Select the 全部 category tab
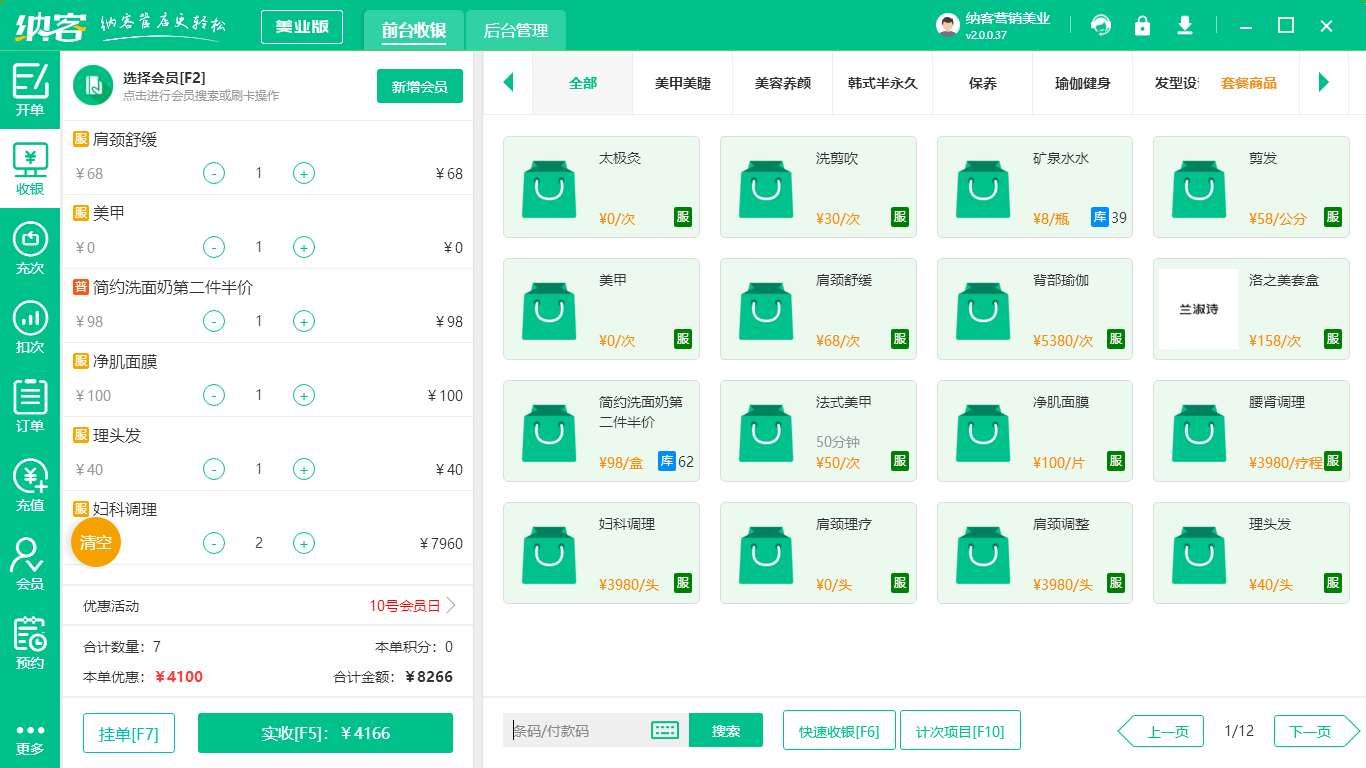Screen dimensions: 1366x768 click(583, 83)
